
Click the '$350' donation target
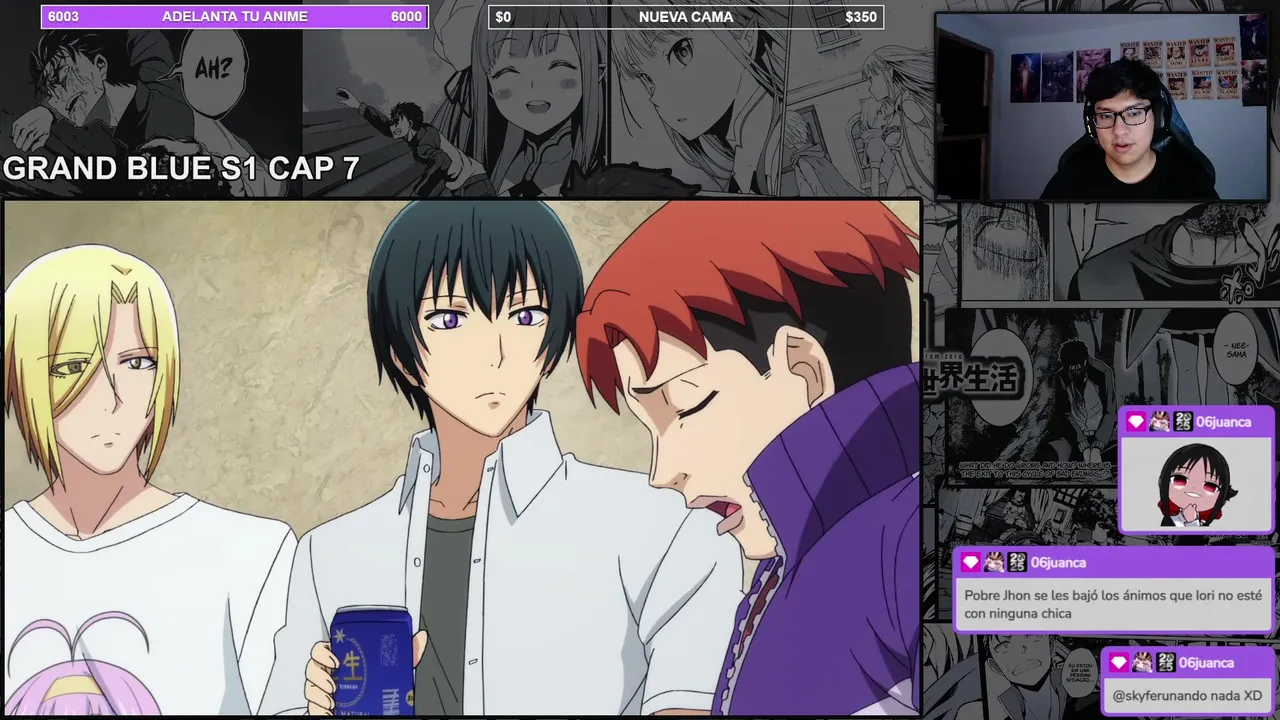point(861,17)
